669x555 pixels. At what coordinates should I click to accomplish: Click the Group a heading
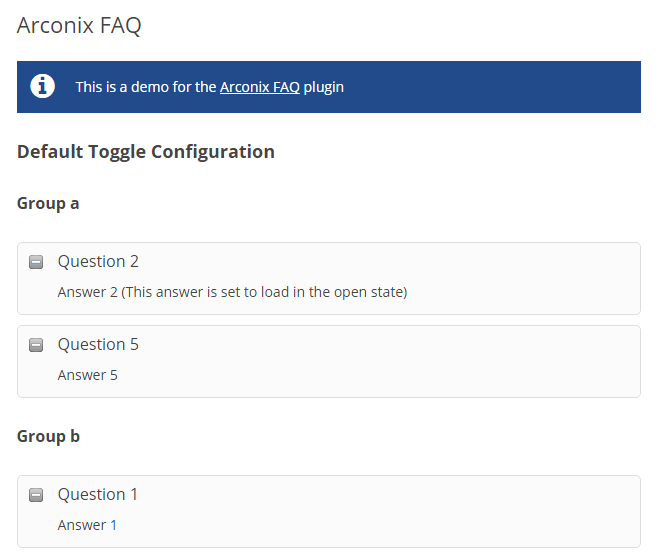click(48, 203)
